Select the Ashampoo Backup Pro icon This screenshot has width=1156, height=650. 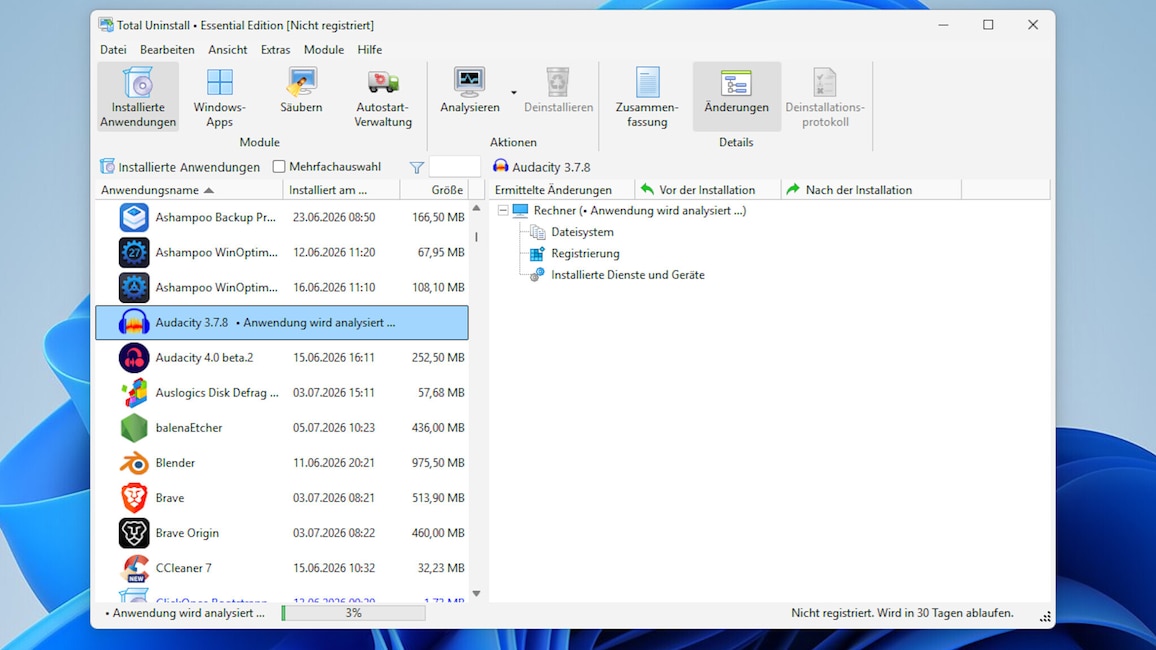point(133,217)
